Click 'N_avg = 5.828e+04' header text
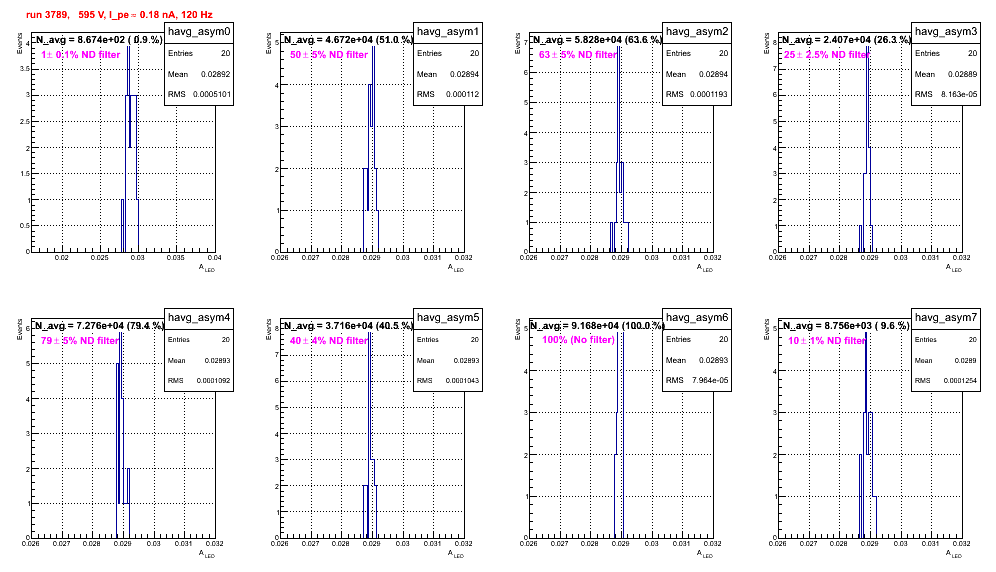 tap(596, 39)
